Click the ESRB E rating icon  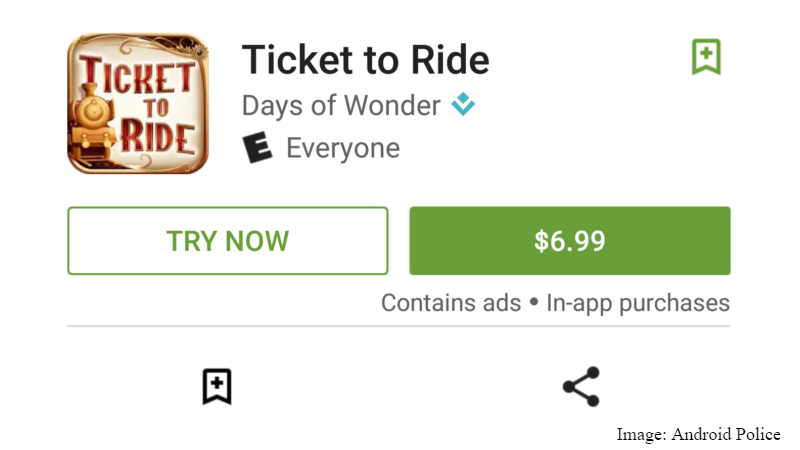coord(258,148)
